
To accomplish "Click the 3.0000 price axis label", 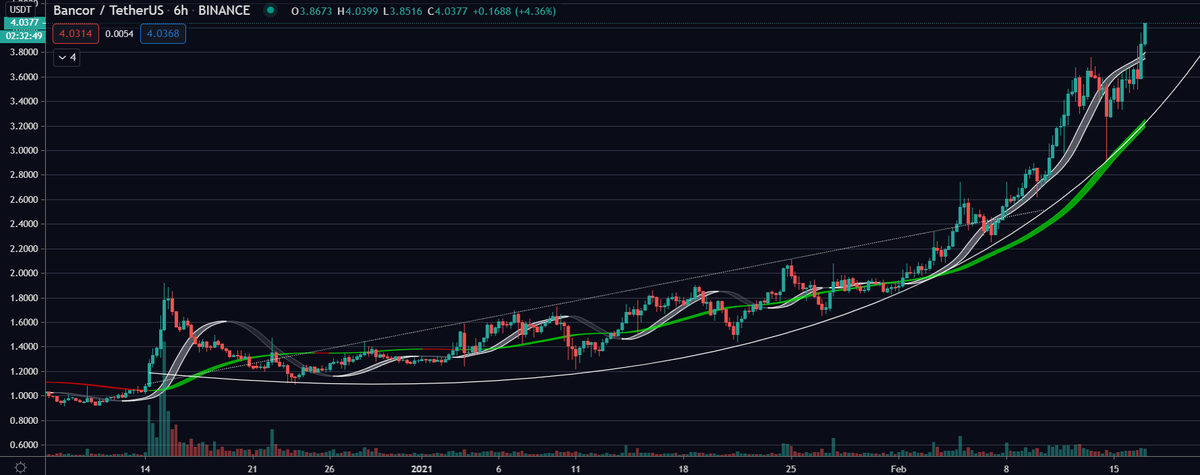I will tap(22, 150).
